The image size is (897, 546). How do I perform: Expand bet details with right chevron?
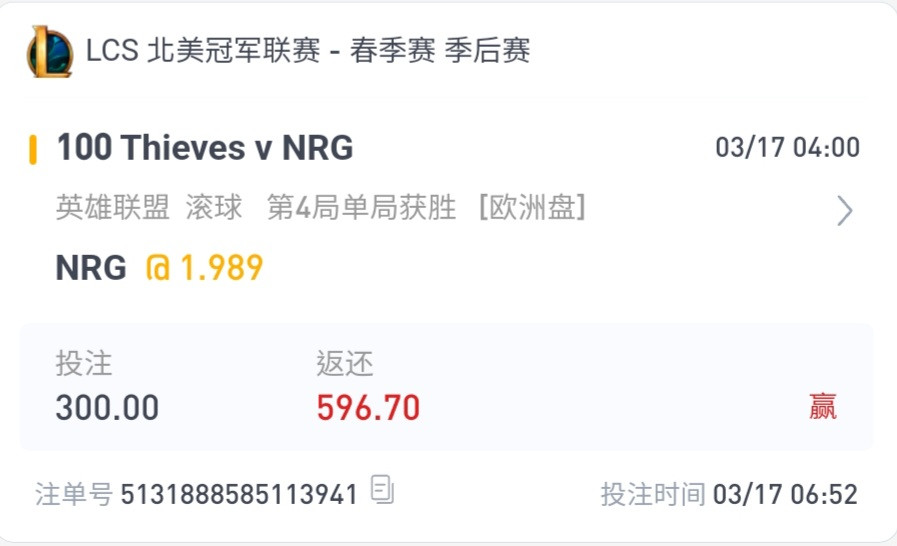click(844, 211)
